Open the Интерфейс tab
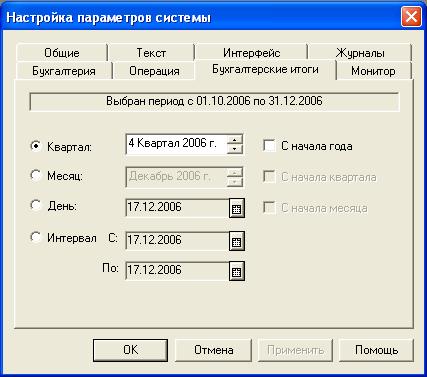The width and height of the screenshot is (427, 377). [251, 53]
